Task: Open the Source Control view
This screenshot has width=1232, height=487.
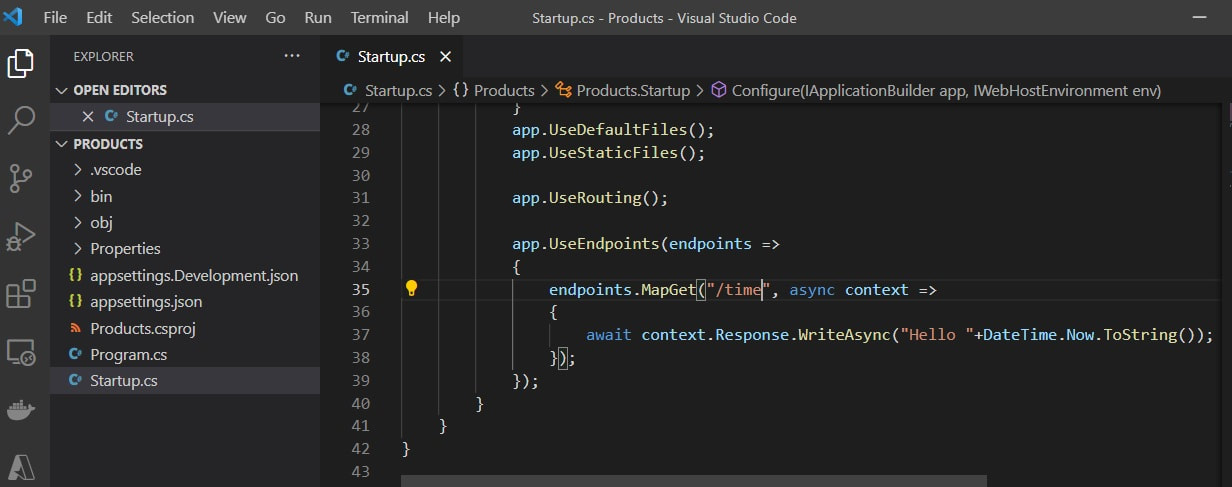Action: coord(21,179)
